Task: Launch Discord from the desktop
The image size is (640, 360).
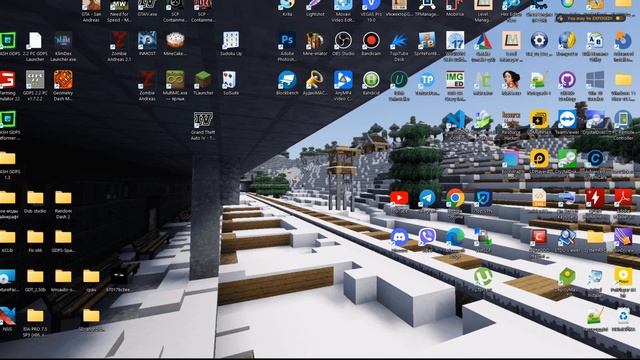Action: click(x=399, y=237)
